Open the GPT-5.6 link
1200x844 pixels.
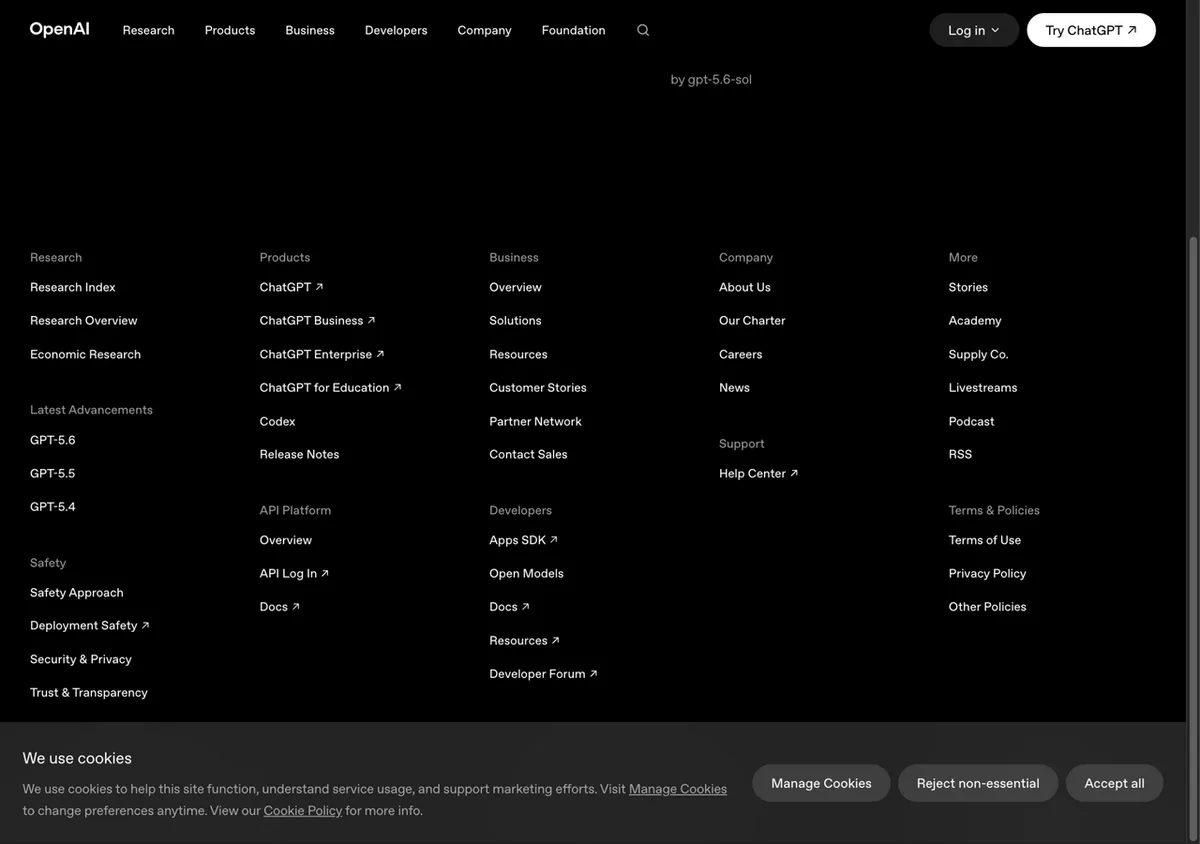[x=53, y=440]
